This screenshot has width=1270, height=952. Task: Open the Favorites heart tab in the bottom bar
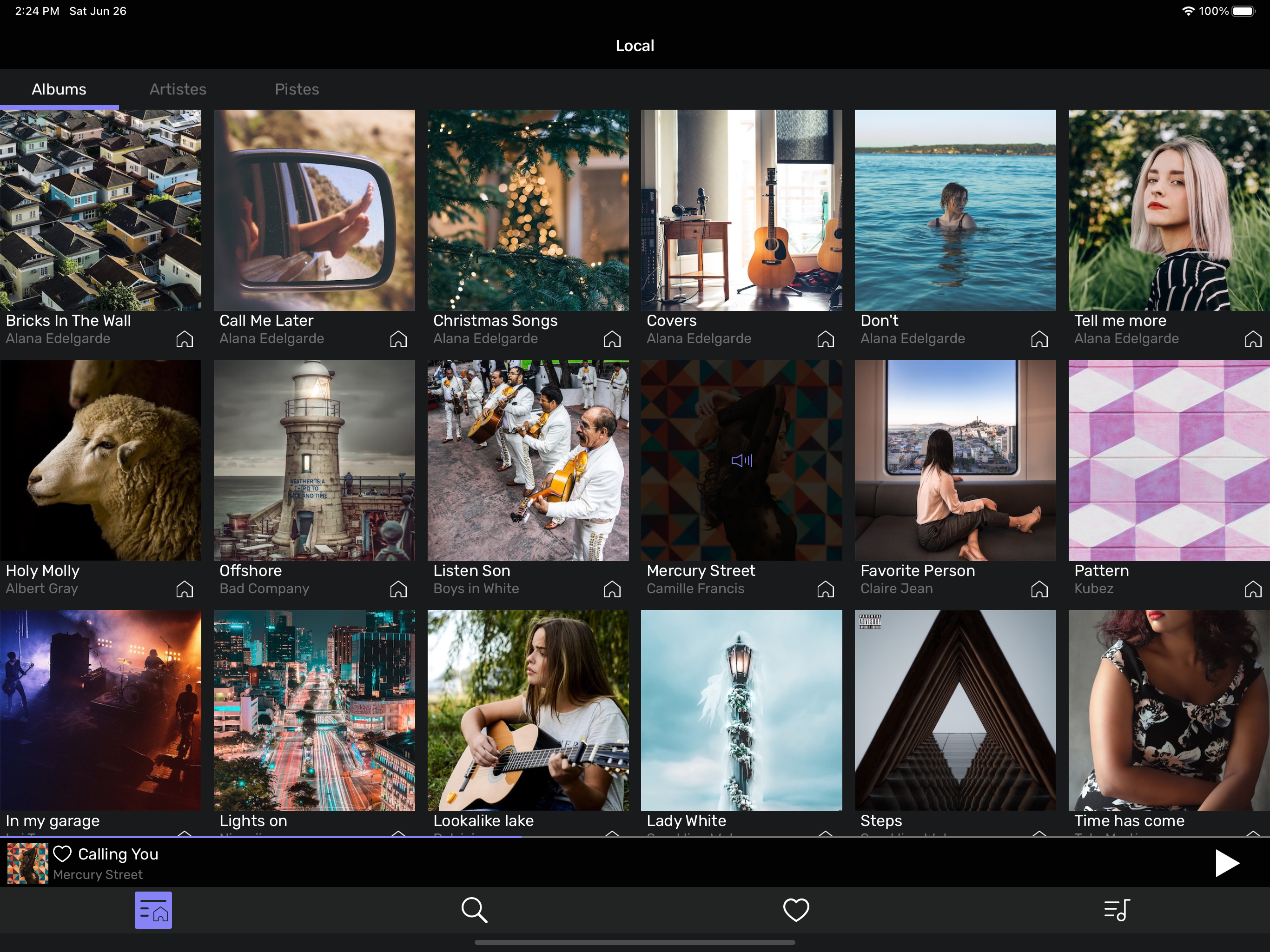[x=796, y=910]
